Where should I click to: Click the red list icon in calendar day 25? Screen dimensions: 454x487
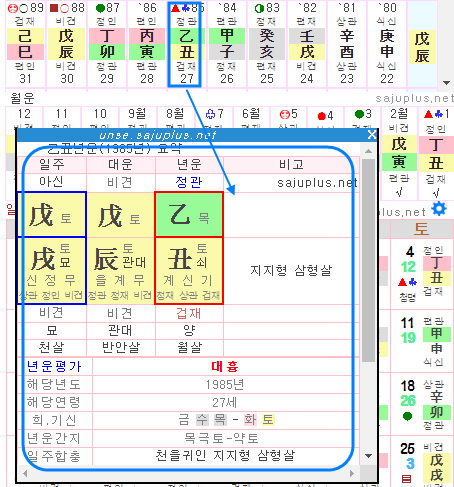tap(406, 479)
